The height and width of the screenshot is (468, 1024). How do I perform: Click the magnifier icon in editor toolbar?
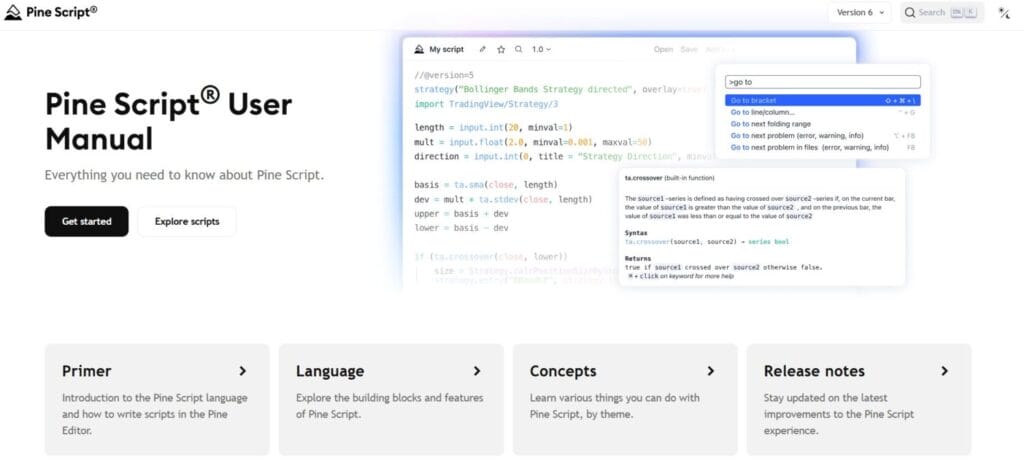518,49
